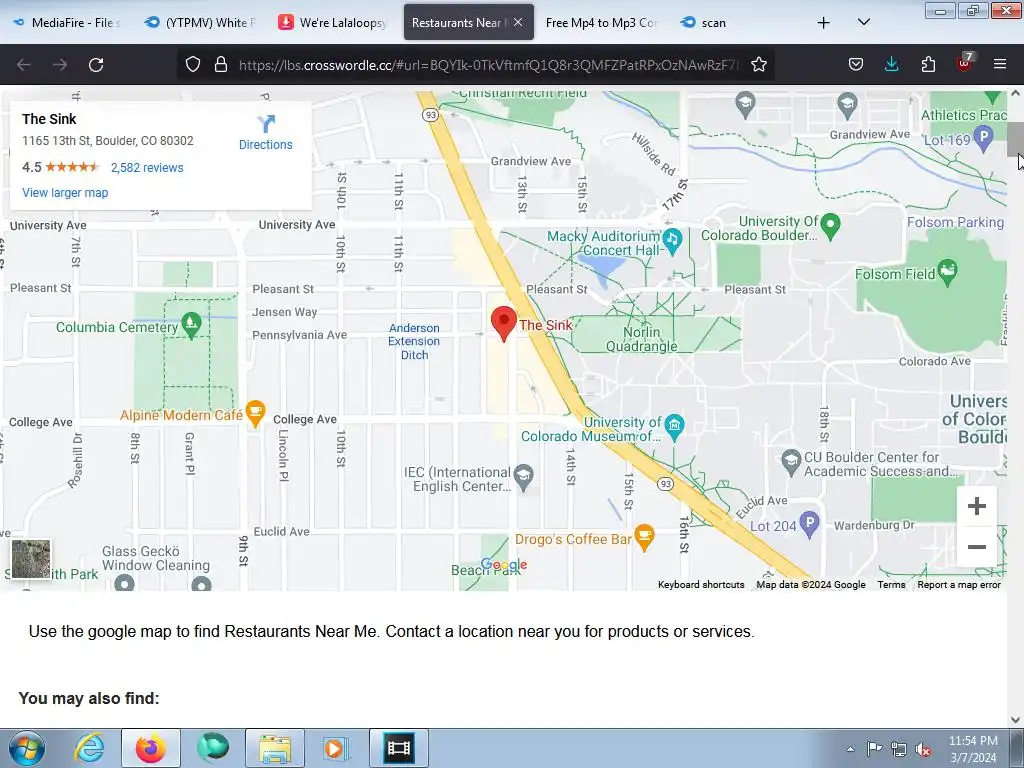The height and width of the screenshot is (768, 1024).
Task: Open the 2,582 reviews link
Action: [147, 167]
